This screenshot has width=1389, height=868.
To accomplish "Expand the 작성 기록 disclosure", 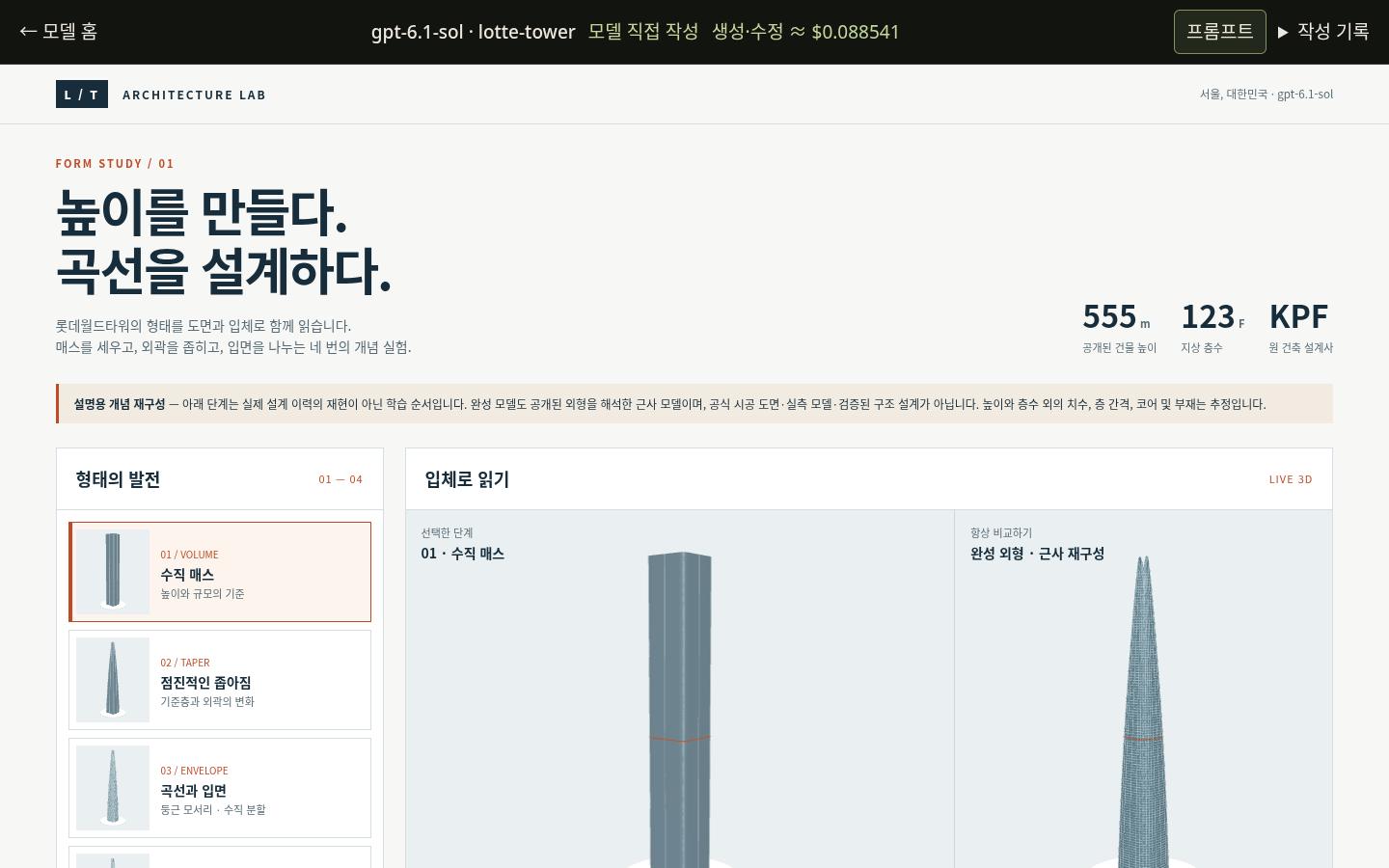I will pos(1322,32).
